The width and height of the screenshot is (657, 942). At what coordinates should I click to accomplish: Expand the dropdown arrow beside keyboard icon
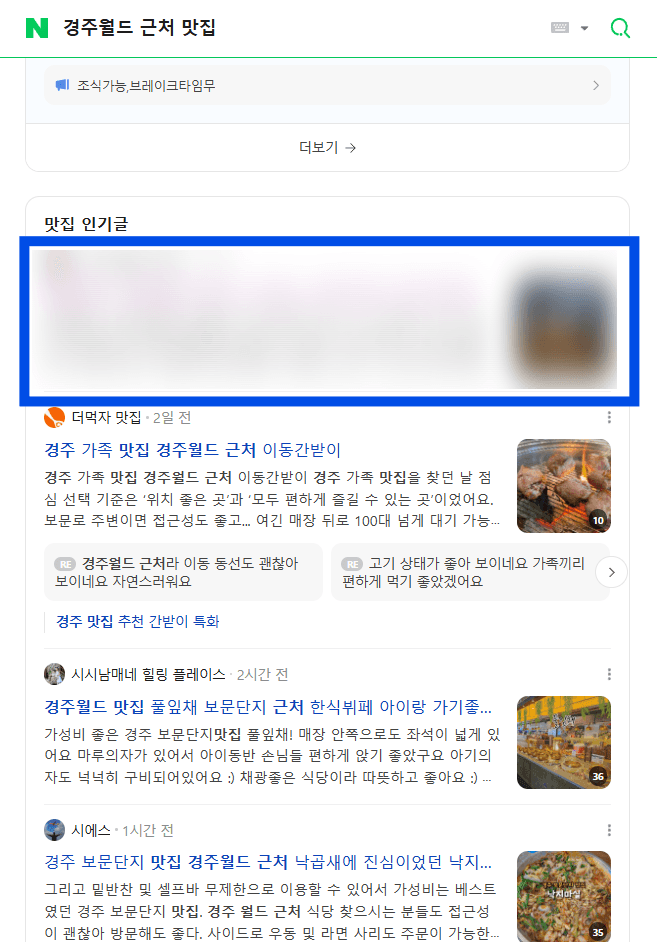(584, 28)
